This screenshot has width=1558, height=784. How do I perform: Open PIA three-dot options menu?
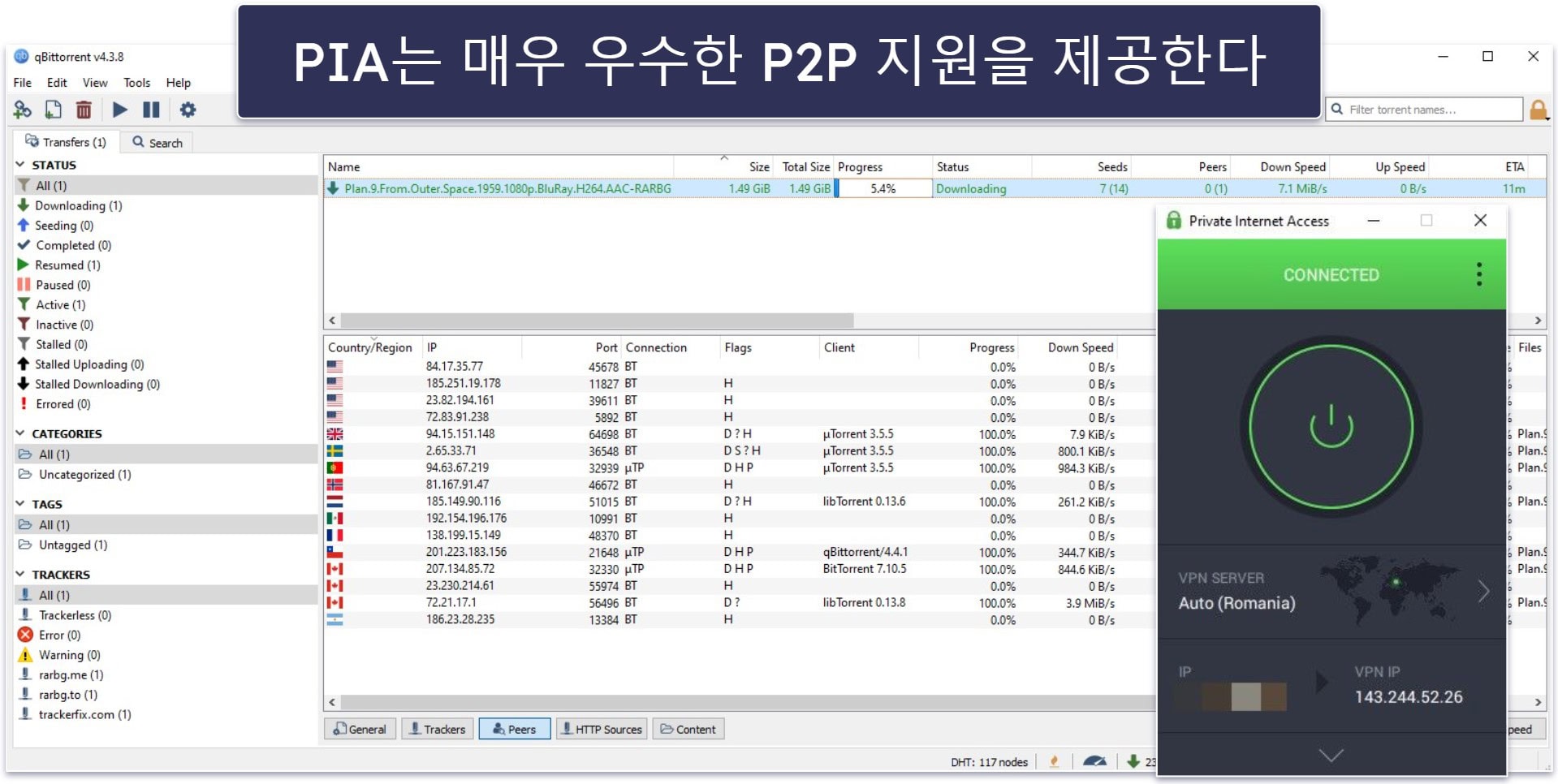(1478, 274)
